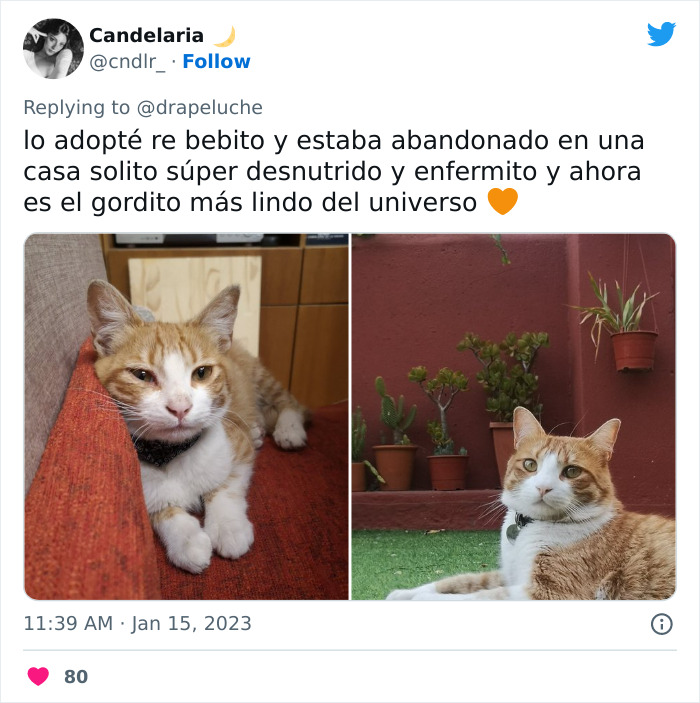The width and height of the screenshot is (700, 703).
Task: Click the orange heart emoji in tweet
Action: pos(502,201)
